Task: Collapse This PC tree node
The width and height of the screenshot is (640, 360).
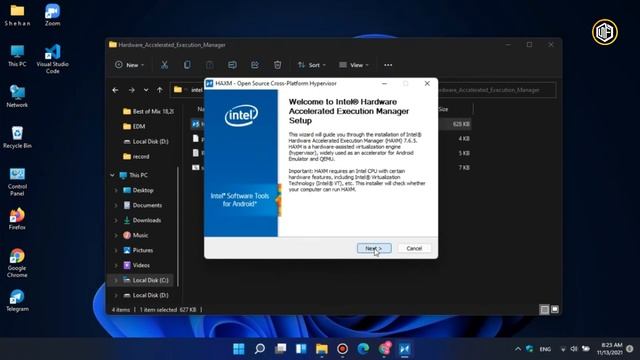Action: (x=112, y=175)
